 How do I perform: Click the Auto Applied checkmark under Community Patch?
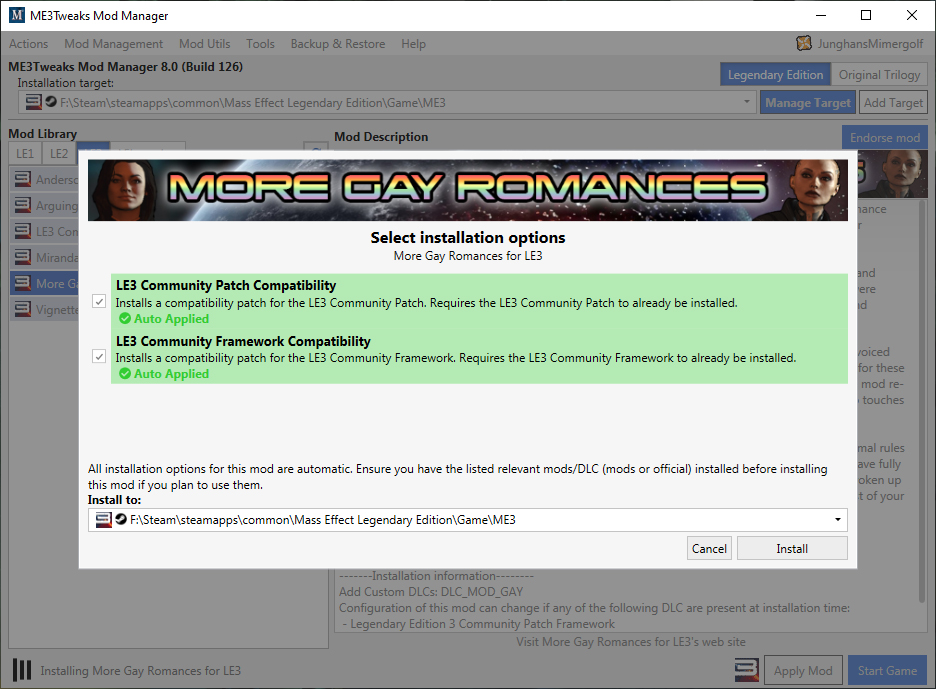[125, 318]
